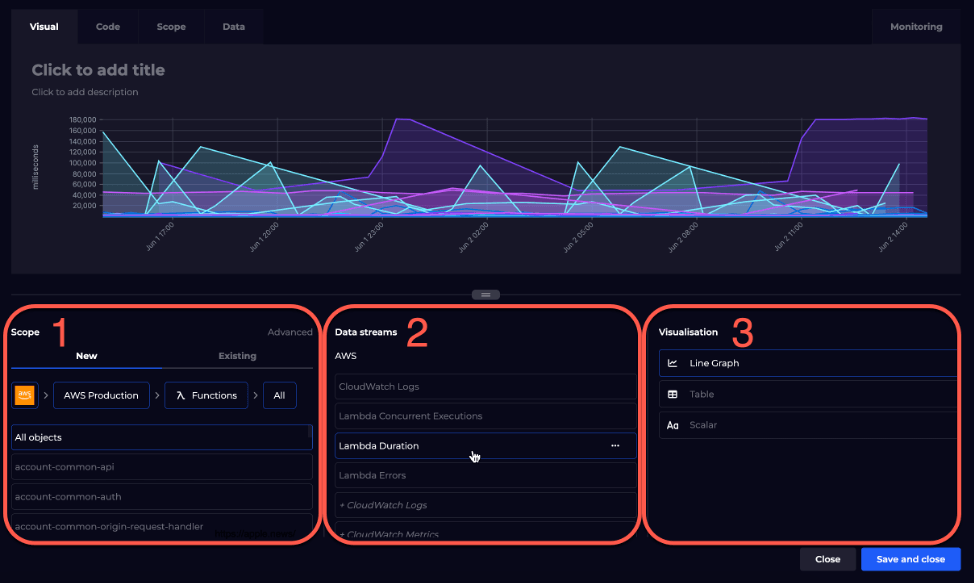Enable the Lambda Errors data stream

(450, 475)
